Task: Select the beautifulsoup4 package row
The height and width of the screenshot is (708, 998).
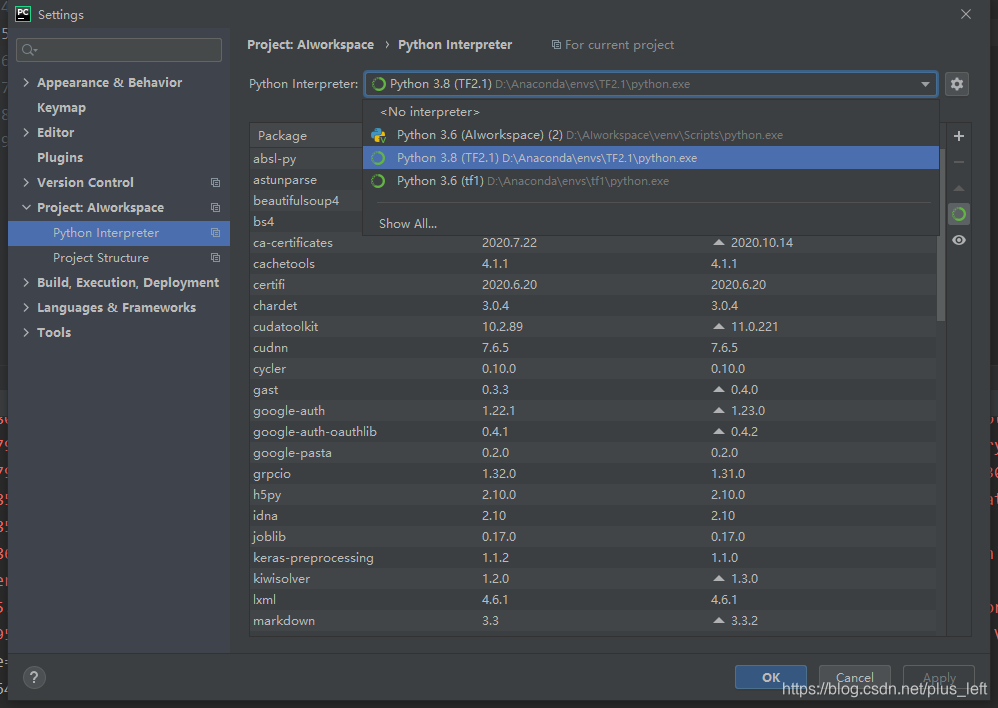Action: click(x=306, y=201)
